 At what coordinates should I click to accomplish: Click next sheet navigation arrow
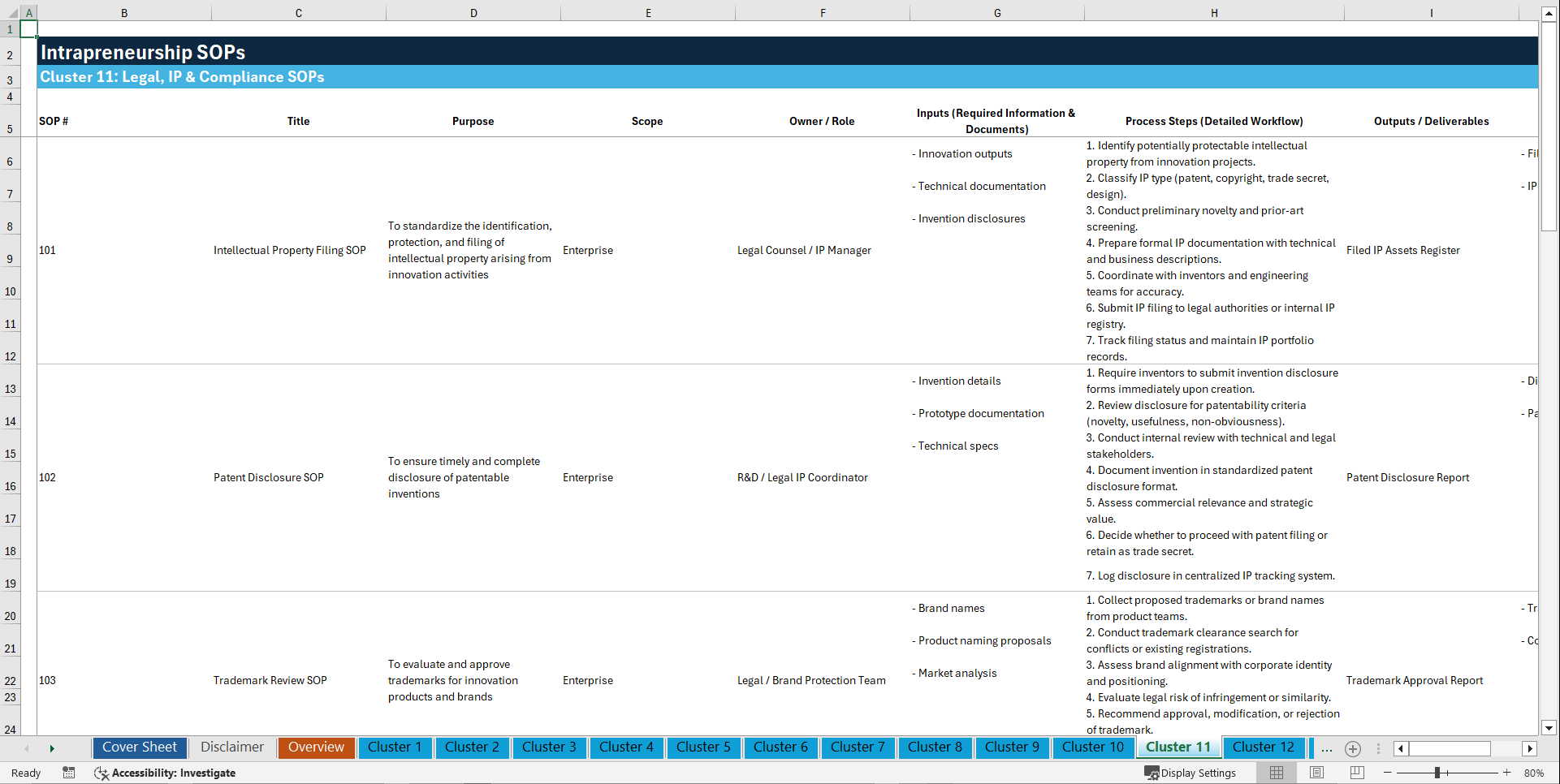coord(52,748)
